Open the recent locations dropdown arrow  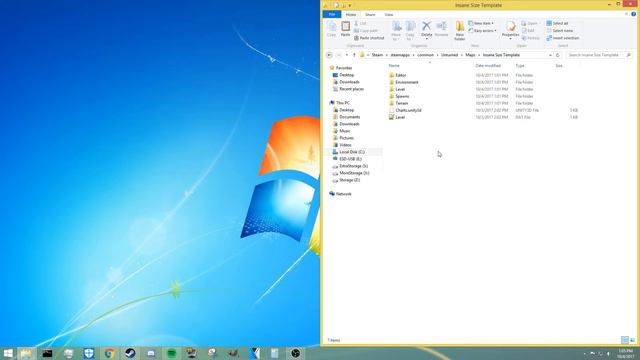point(347,55)
